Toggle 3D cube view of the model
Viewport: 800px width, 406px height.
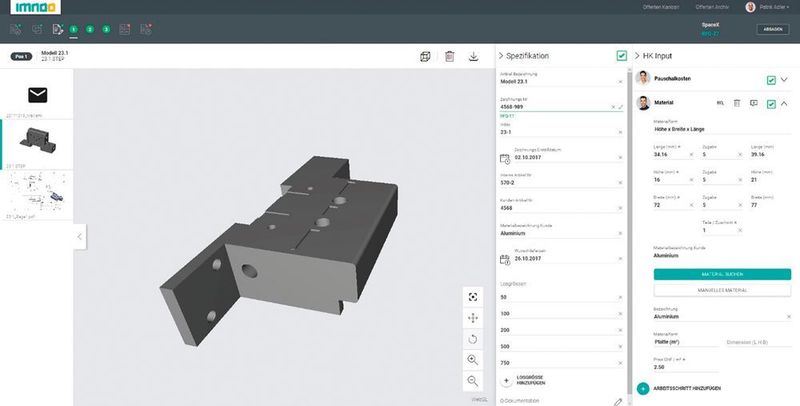point(425,57)
